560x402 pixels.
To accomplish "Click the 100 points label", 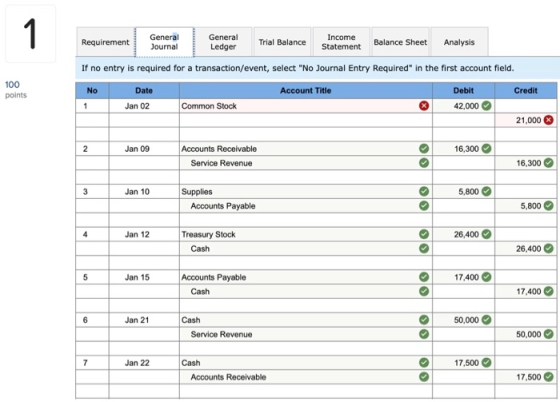I will pos(16,89).
